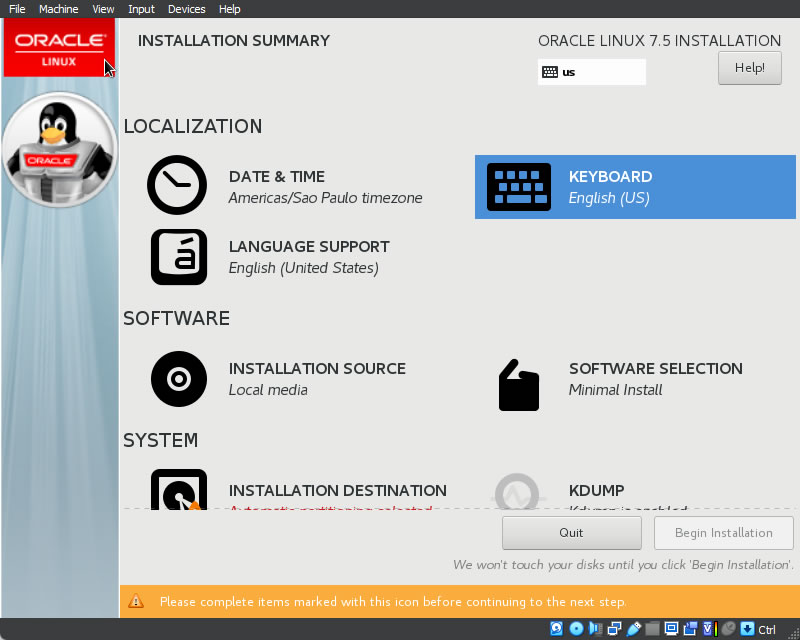Open Software Selection package icon
The width and height of the screenshot is (800, 640).
coord(518,385)
